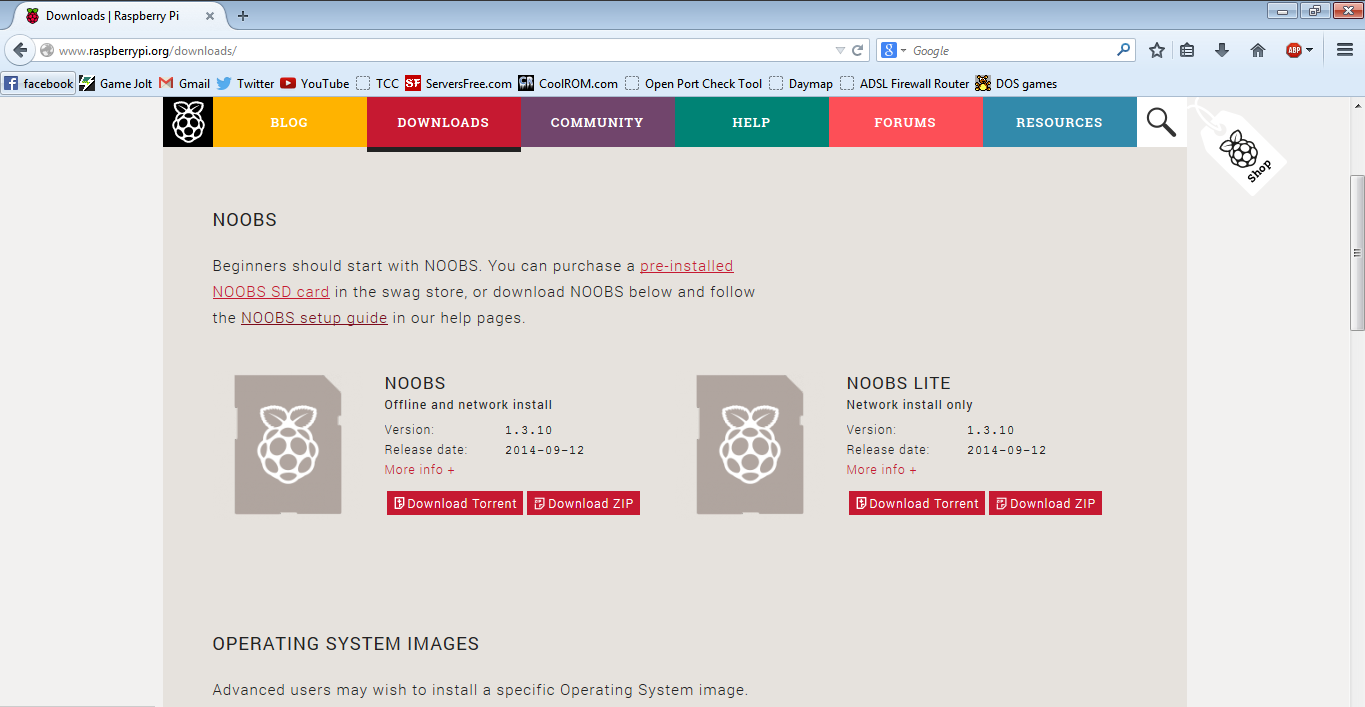Click the Raspberry Pi logo in the navbar
The image size is (1365, 707).
click(187, 121)
